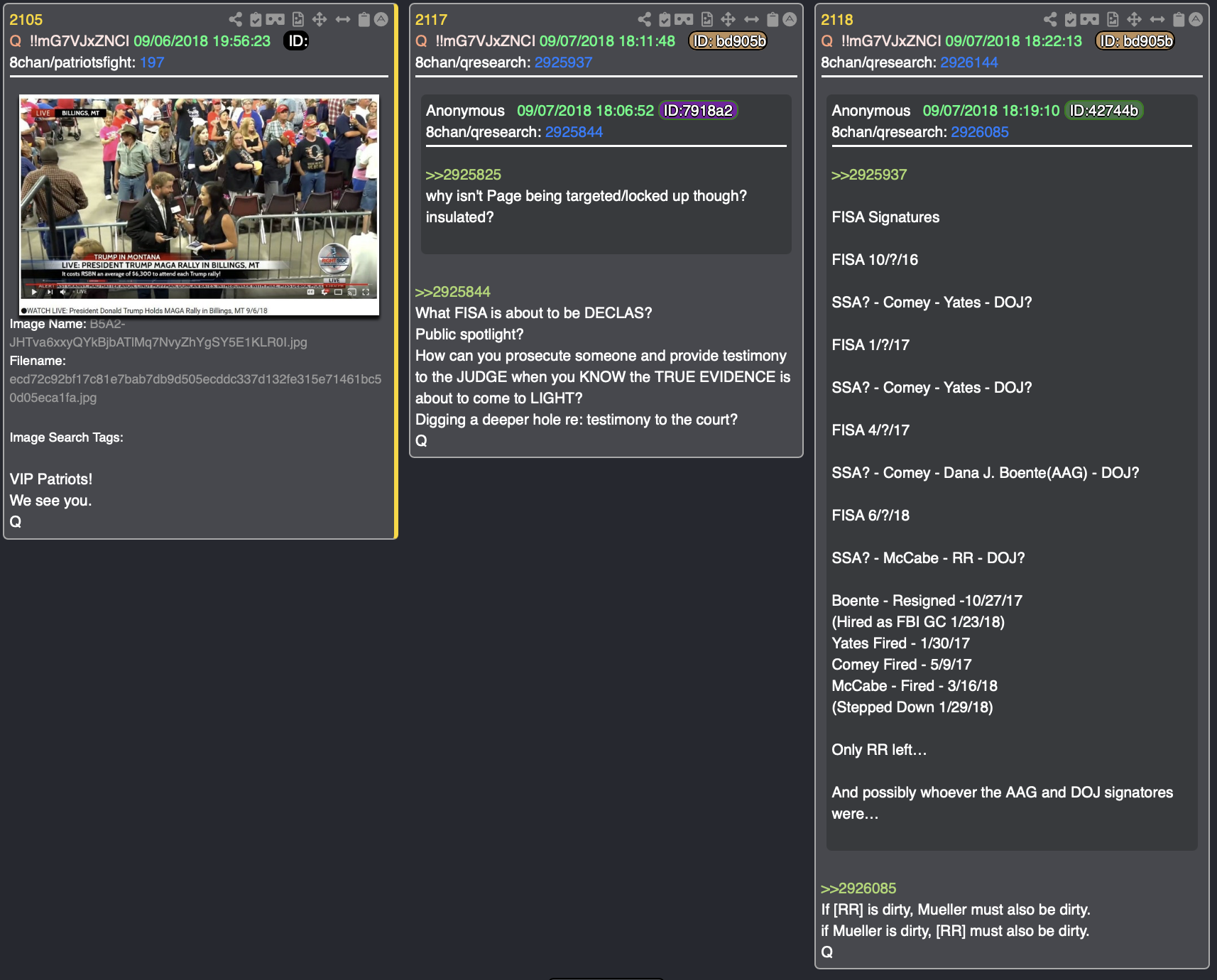This screenshot has height=980, width=1217.
Task: Click the black ID: badge on post 2105
Action: coord(297,41)
